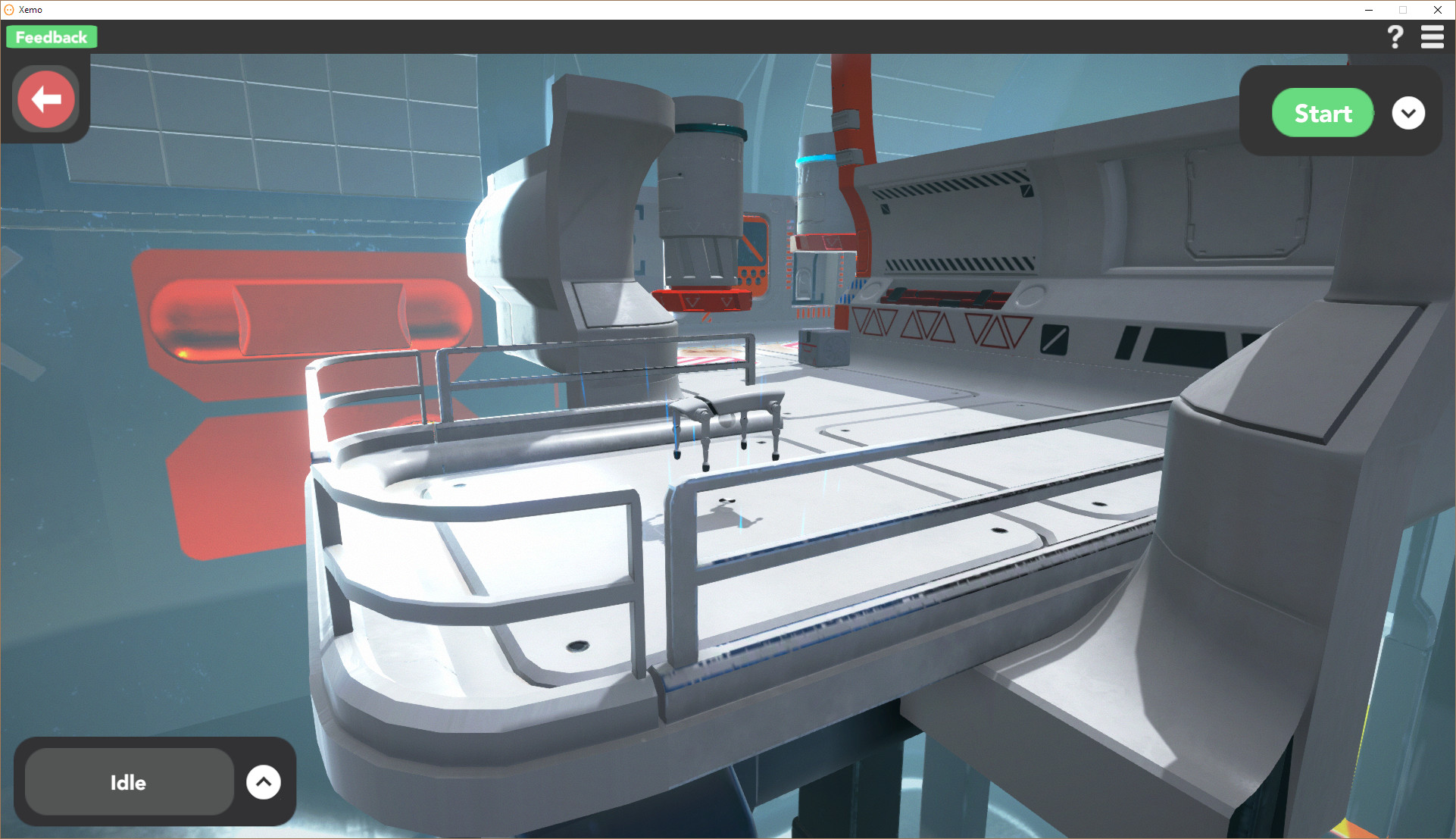
Task: Open the hamburger menu
Action: point(1432,36)
